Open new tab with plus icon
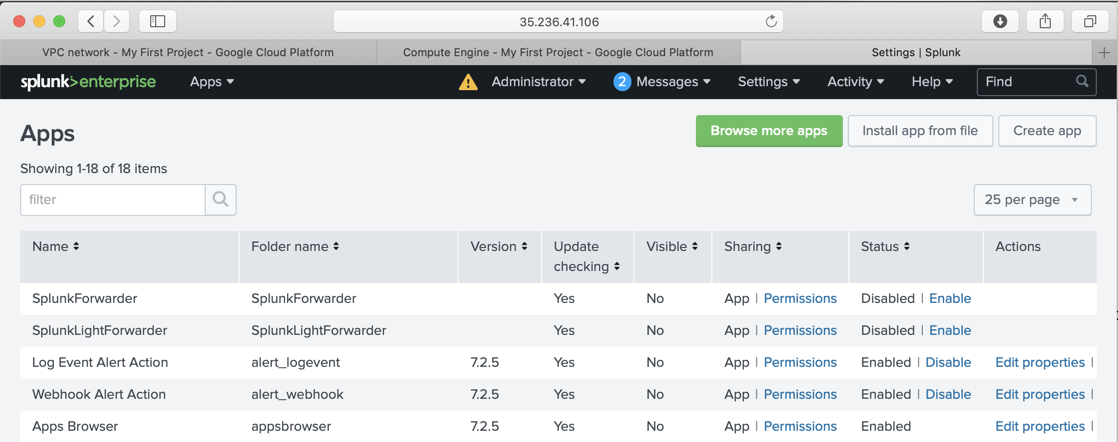Viewport: 1118px width, 442px height. (1104, 52)
